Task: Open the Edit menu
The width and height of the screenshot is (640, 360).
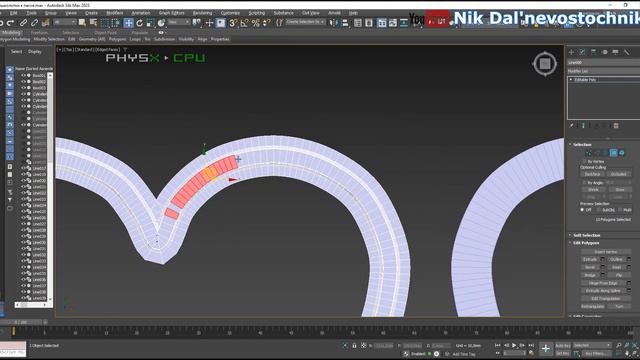Action: 13,13
